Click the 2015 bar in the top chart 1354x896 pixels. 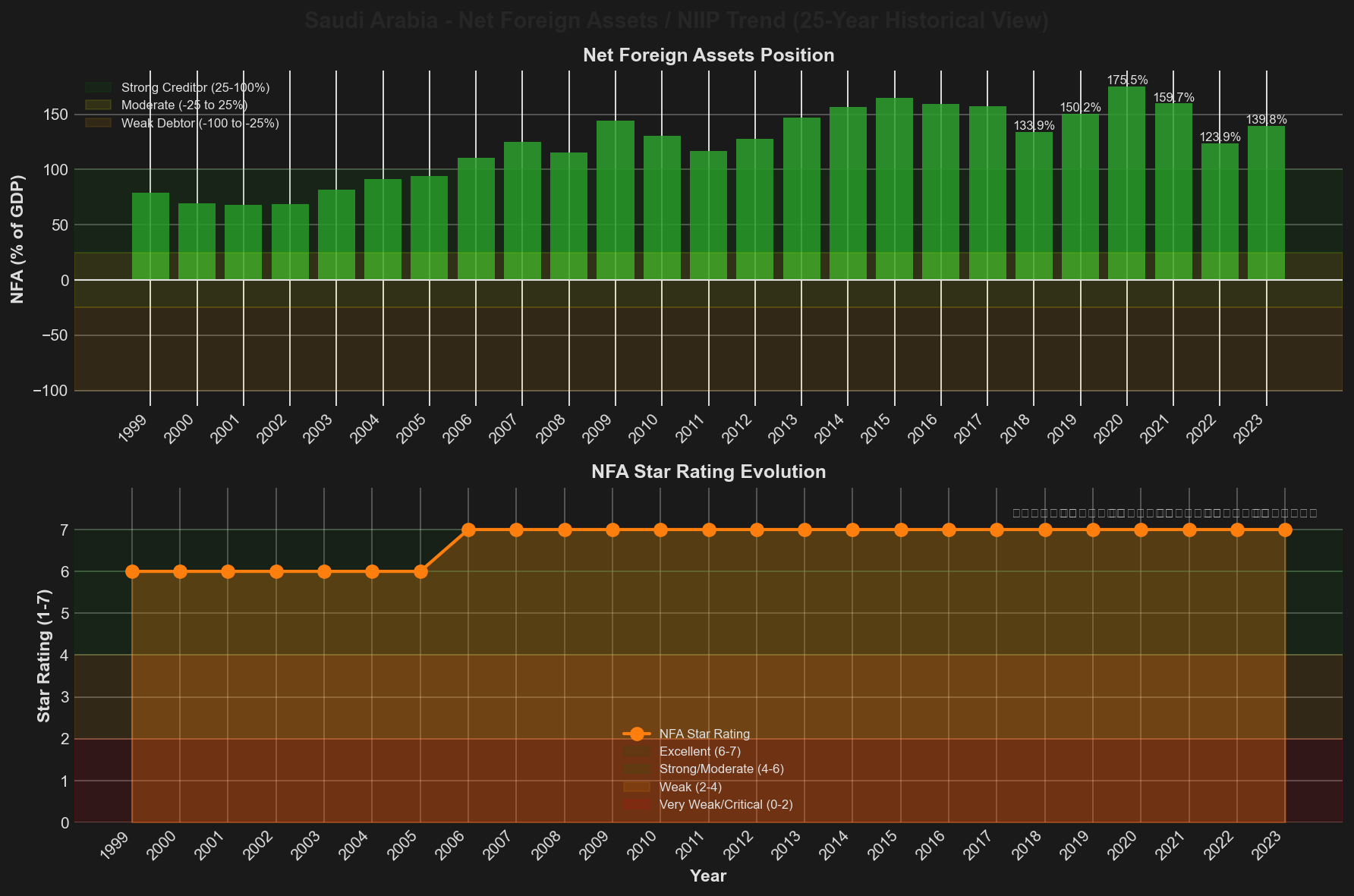[x=894, y=189]
